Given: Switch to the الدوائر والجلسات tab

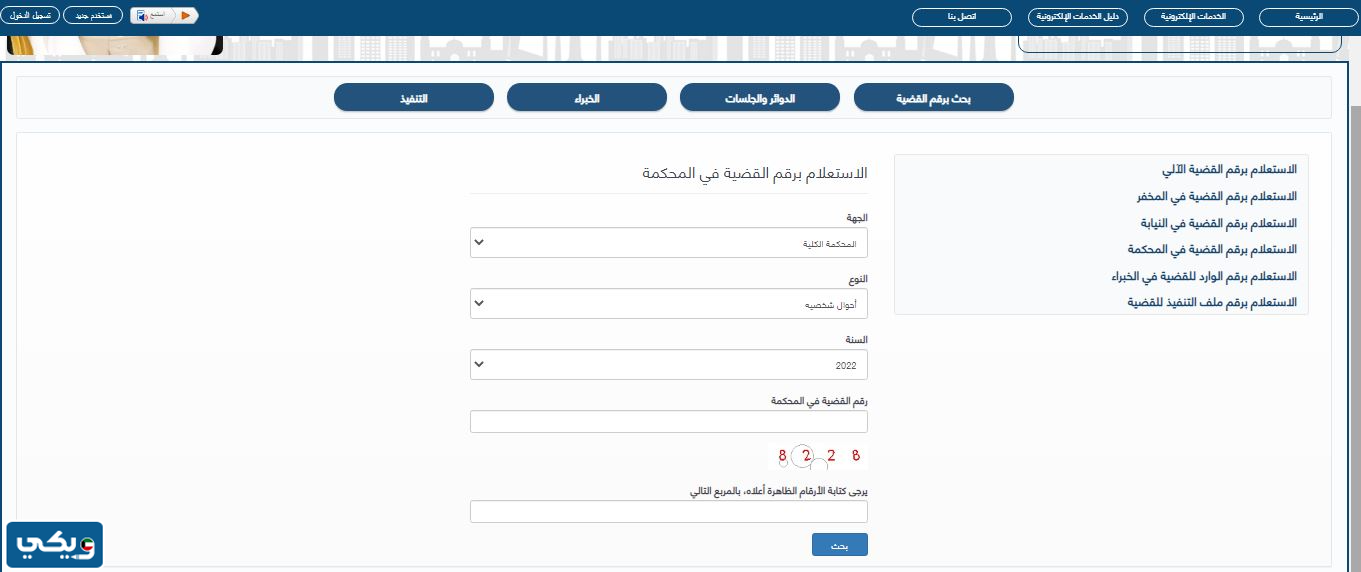Looking at the screenshot, I should [760, 98].
